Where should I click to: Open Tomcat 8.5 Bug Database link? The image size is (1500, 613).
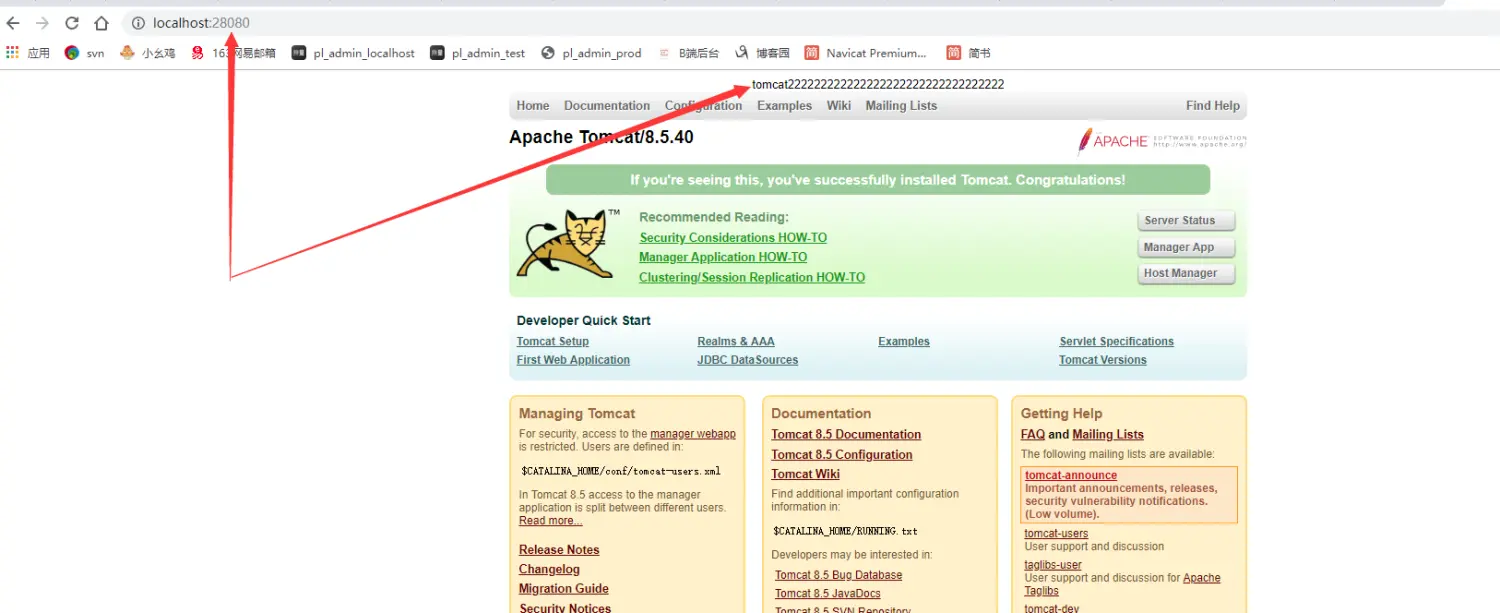click(839, 575)
